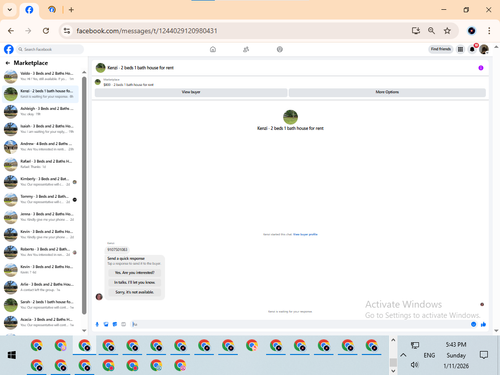Open a new browser tab

[x=71, y=10]
